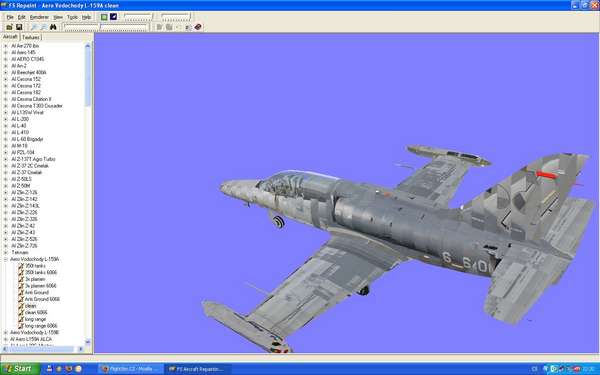Click the greyed paste texture toolbar icon
Viewport: 600px width, 375px height.
[169, 27]
